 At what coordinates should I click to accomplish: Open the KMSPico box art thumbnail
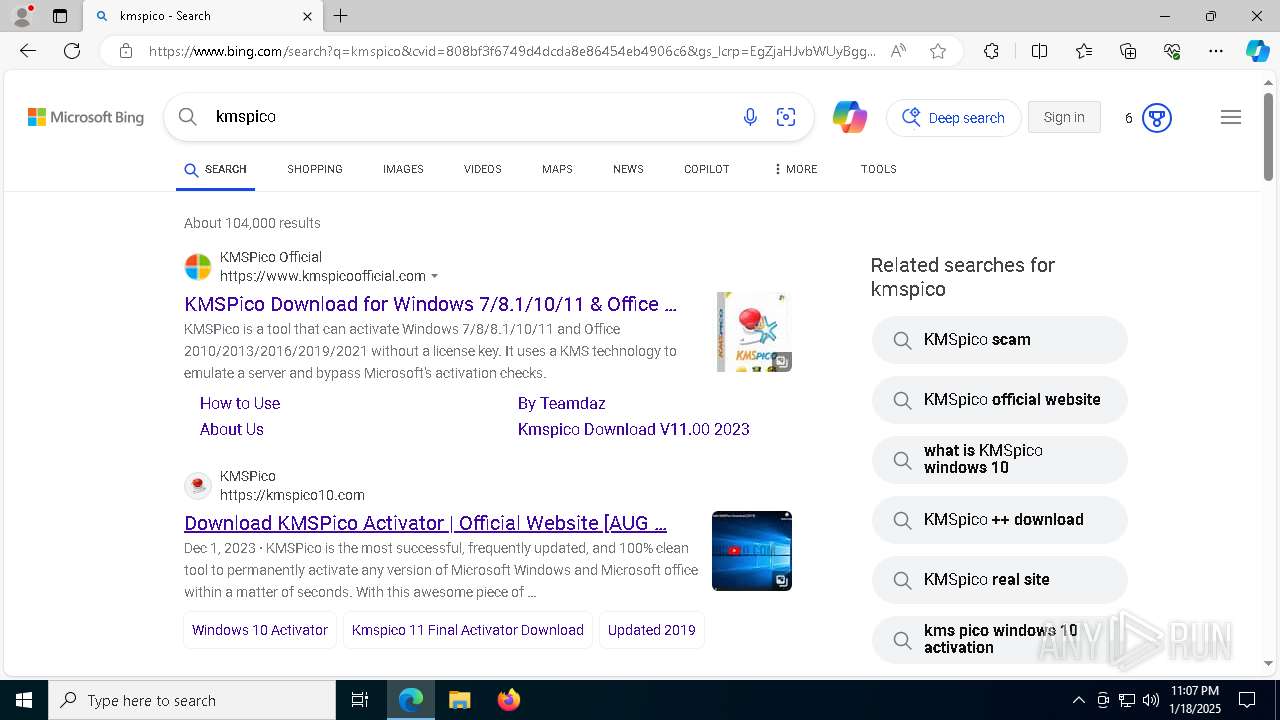coord(754,332)
